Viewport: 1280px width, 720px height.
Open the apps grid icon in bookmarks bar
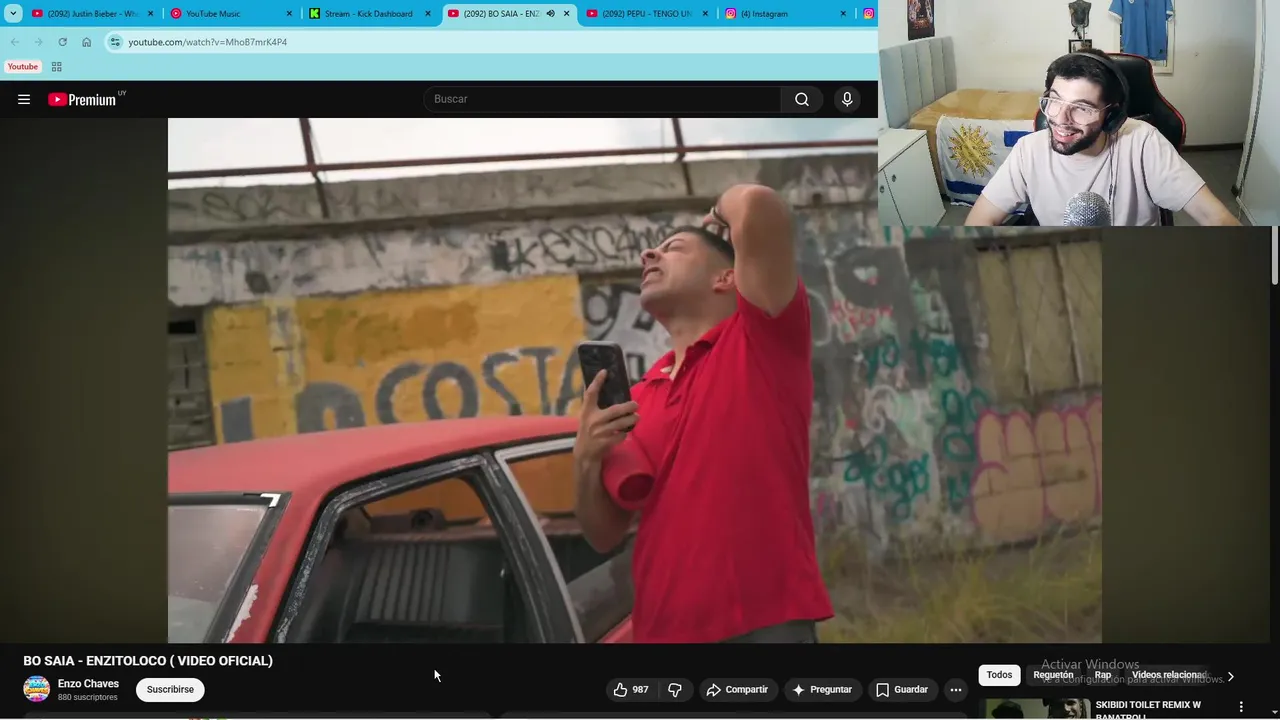tap(56, 67)
